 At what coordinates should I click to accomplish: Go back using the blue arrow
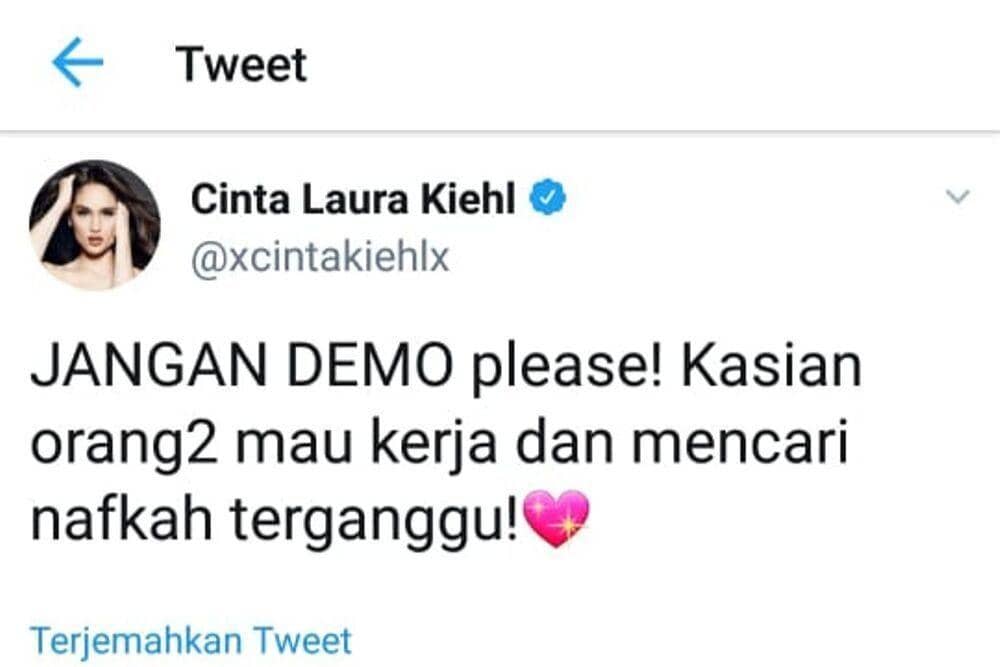point(77,62)
